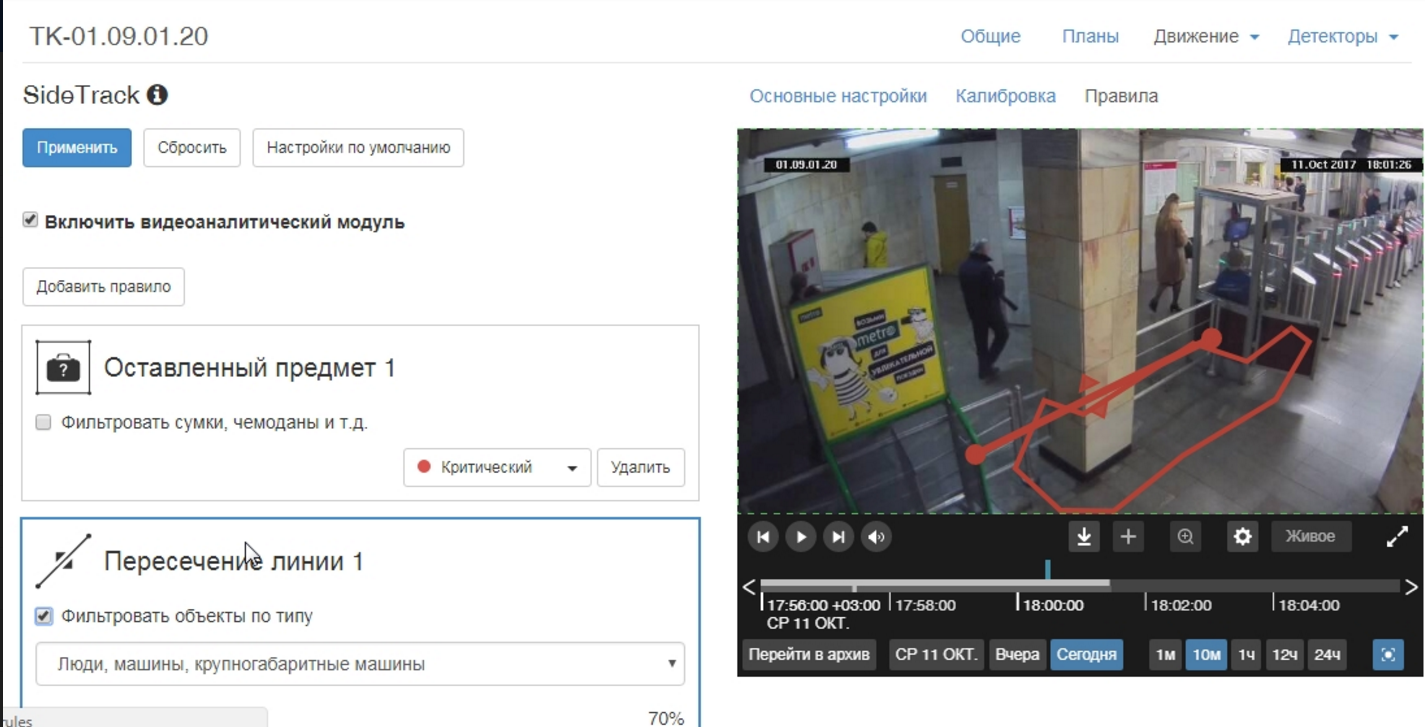1425x727 pixels.
Task: Switch to Живое live view
Action: click(1310, 537)
